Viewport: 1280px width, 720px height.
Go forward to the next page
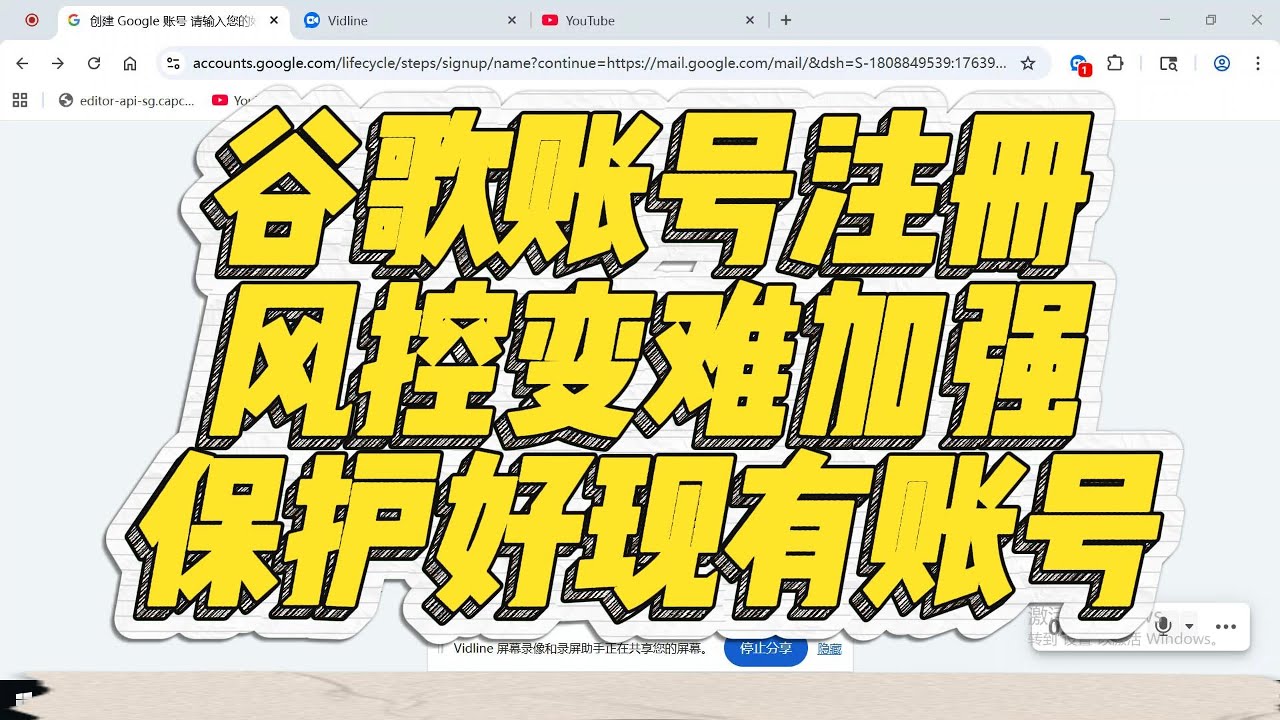pos(58,63)
